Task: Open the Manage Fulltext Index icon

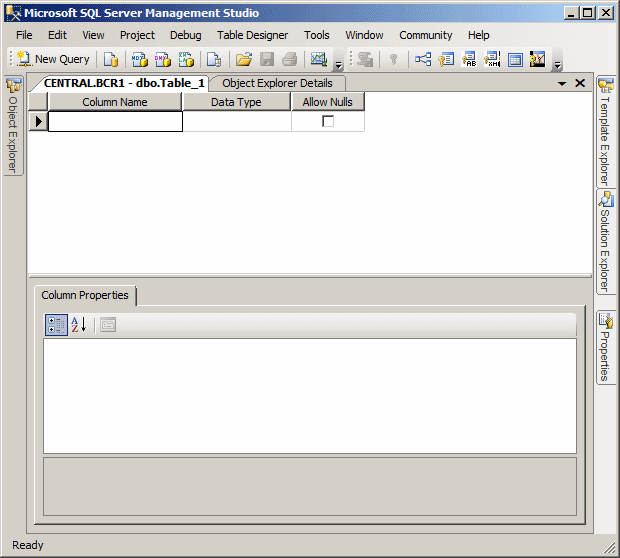Action: [469, 59]
